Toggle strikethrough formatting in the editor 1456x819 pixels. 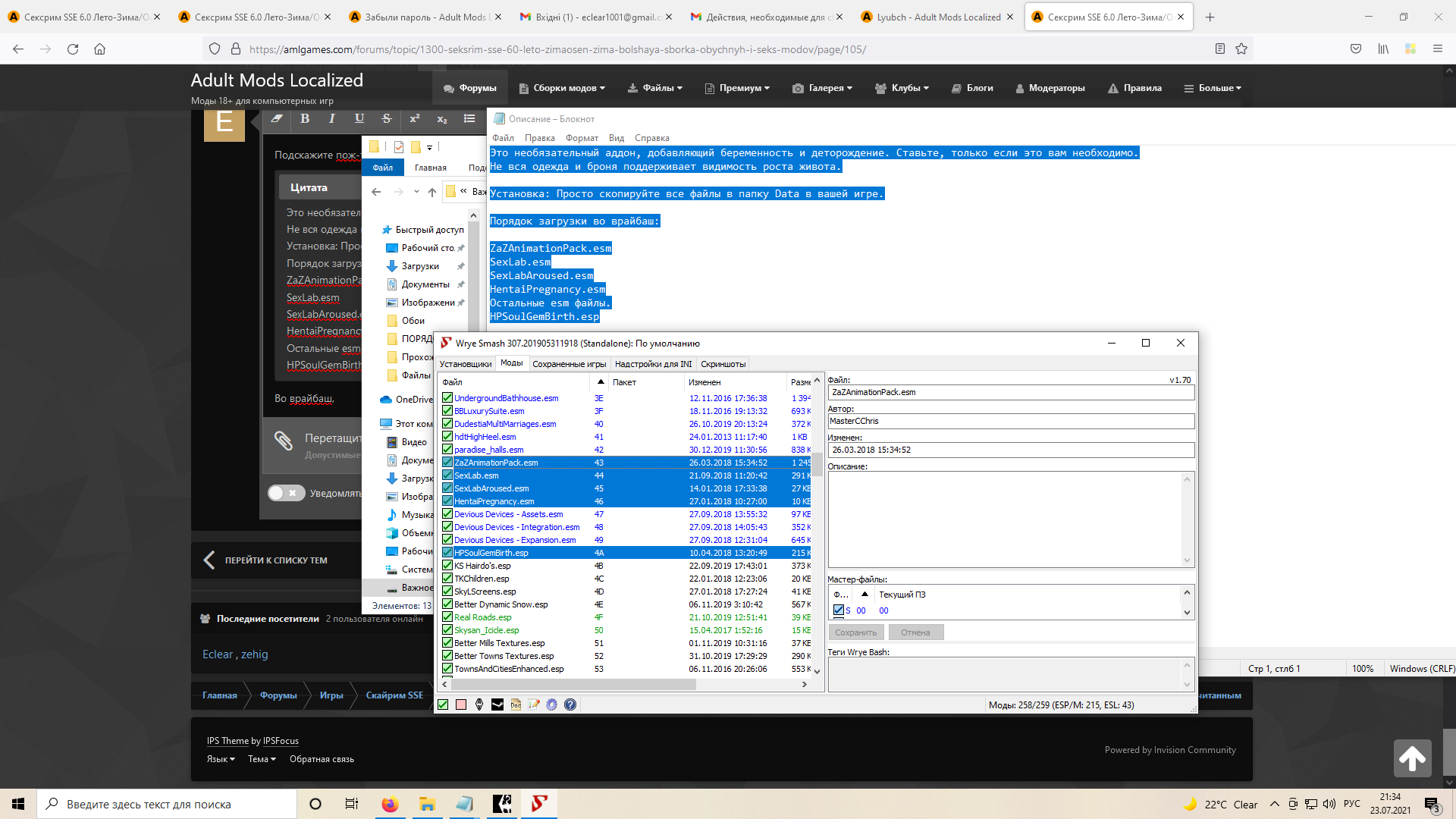click(x=387, y=118)
